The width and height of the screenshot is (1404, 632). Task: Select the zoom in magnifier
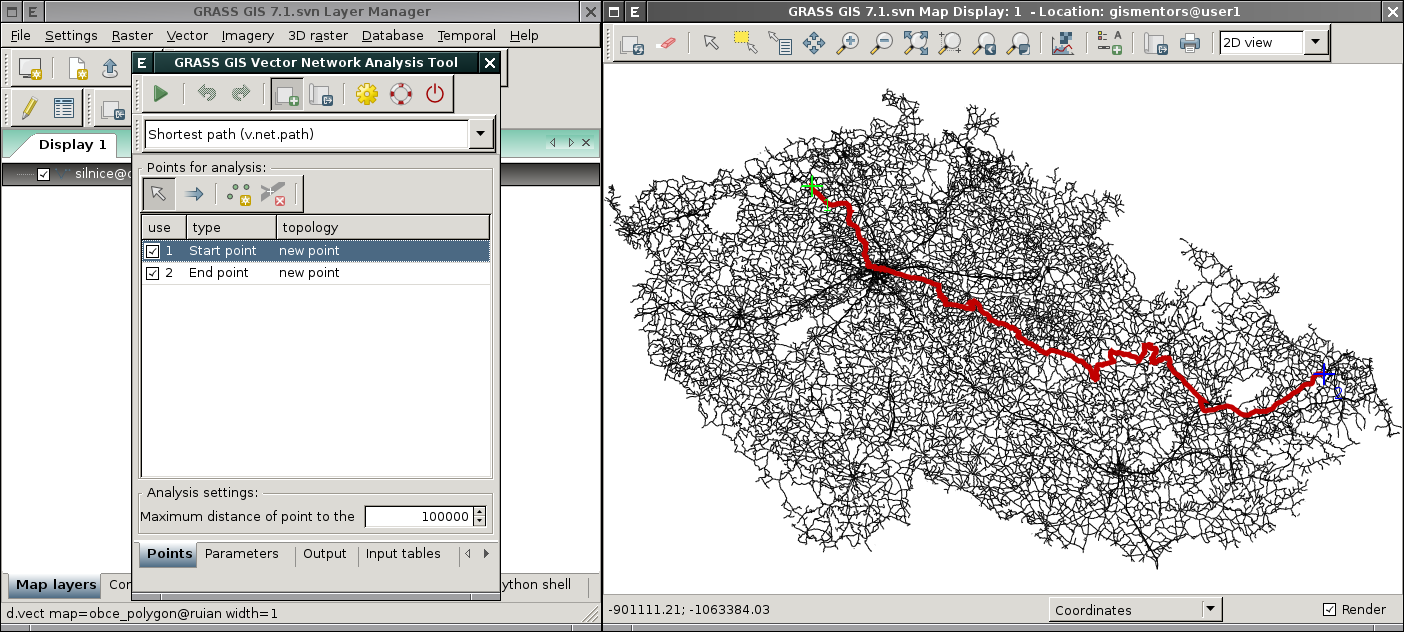[x=848, y=43]
